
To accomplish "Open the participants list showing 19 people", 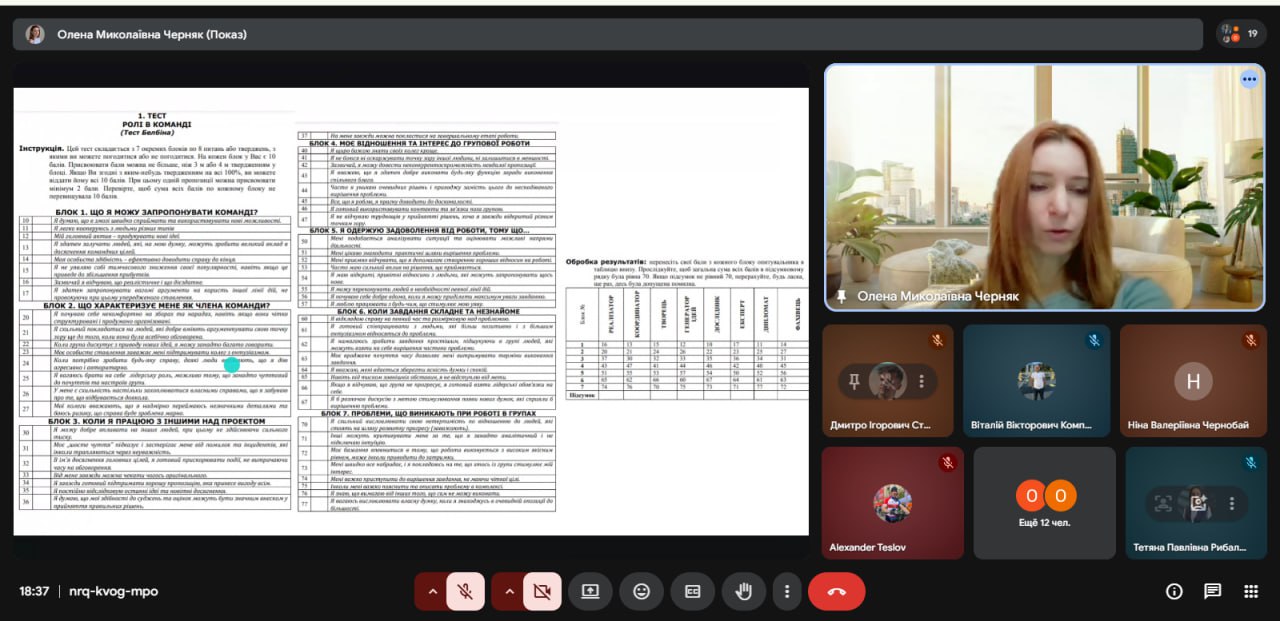I will (1241, 34).
